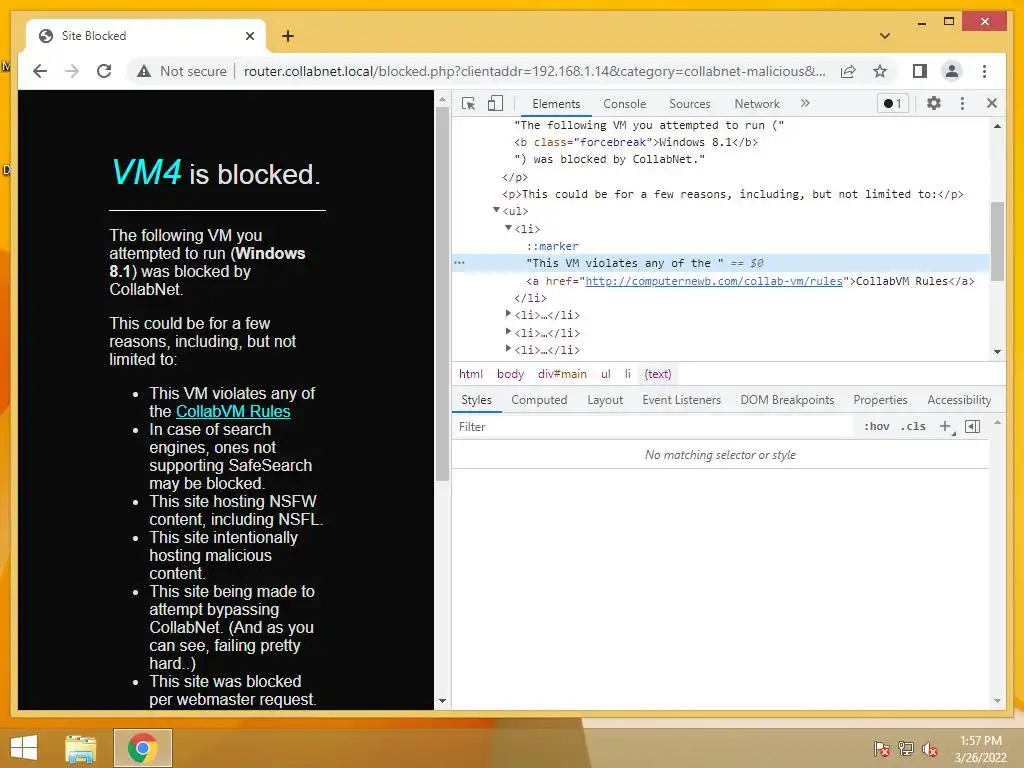Open the Action Center flag icon

point(882,749)
